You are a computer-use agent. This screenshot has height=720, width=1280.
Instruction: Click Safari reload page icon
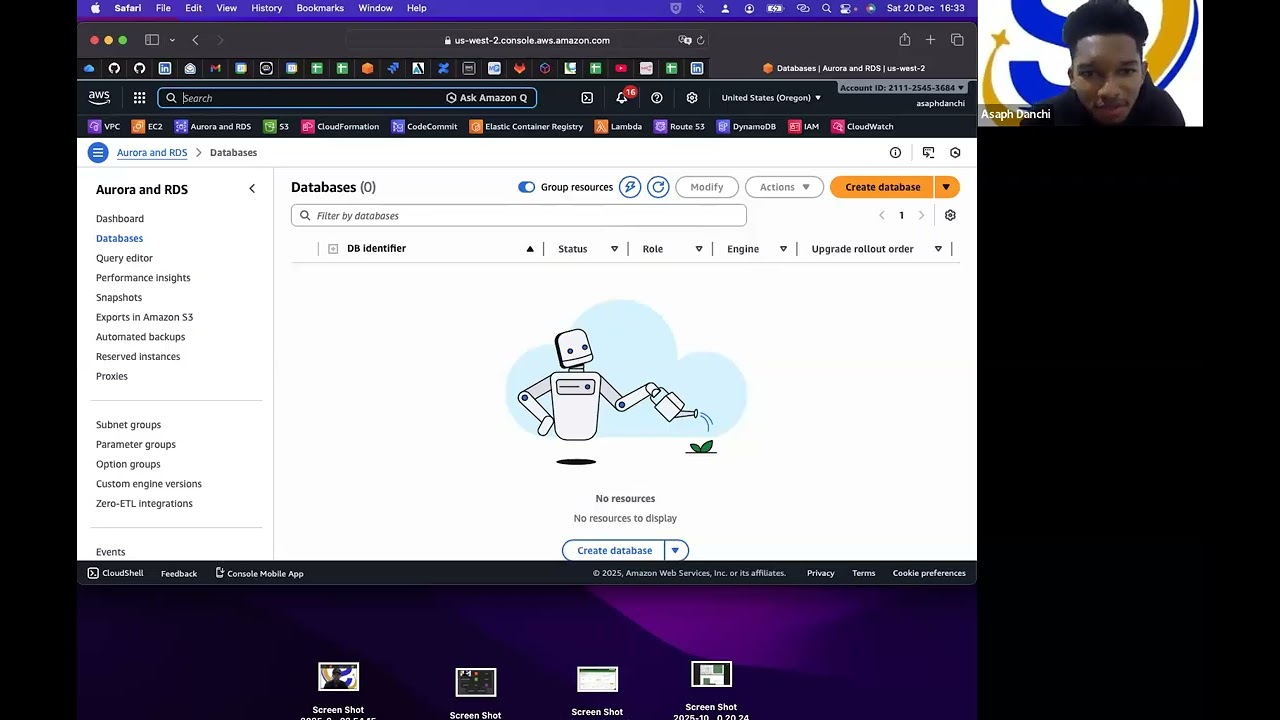coord(700,40)
